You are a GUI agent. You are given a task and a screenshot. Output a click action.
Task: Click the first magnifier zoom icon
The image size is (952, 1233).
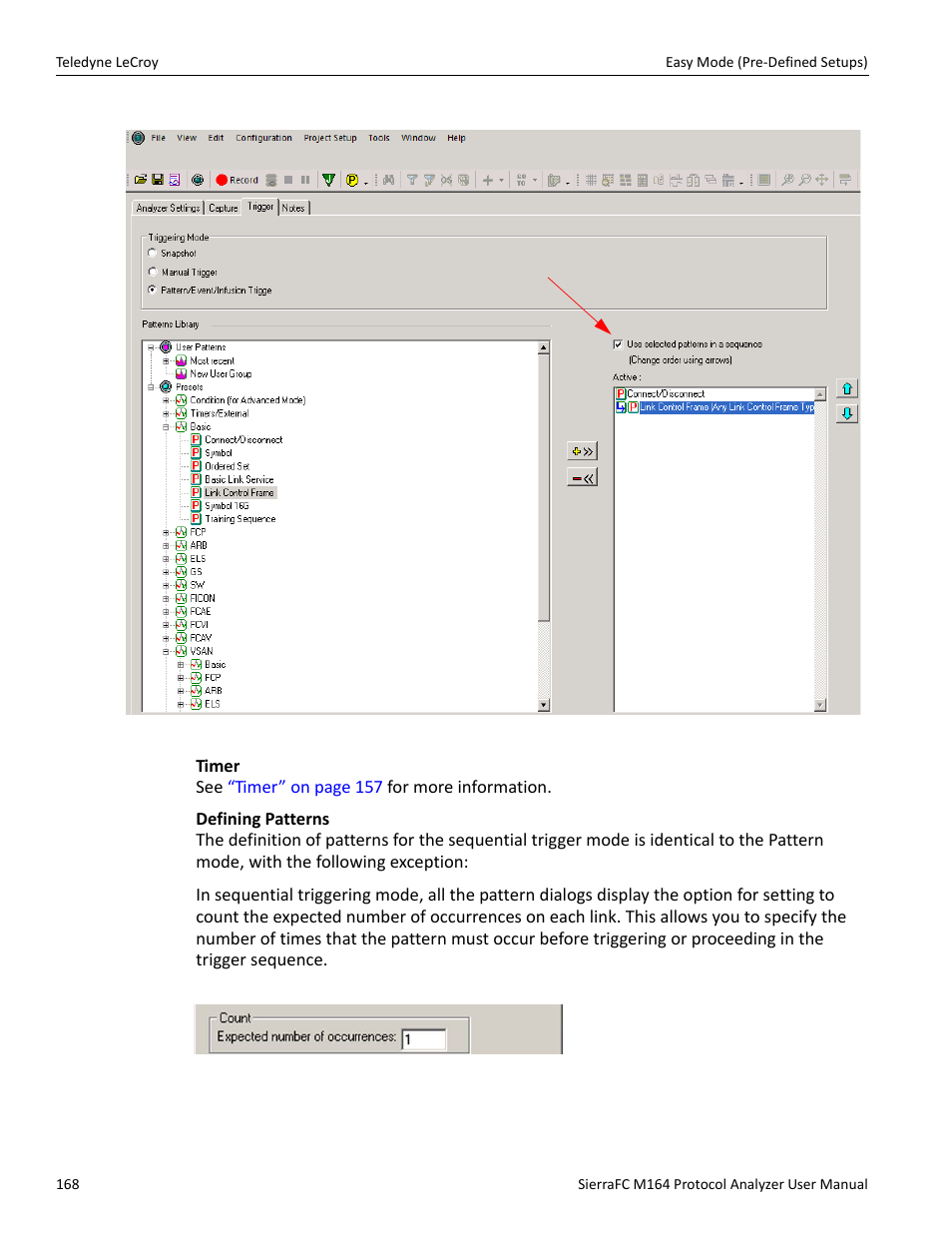(x=787, y=180)
